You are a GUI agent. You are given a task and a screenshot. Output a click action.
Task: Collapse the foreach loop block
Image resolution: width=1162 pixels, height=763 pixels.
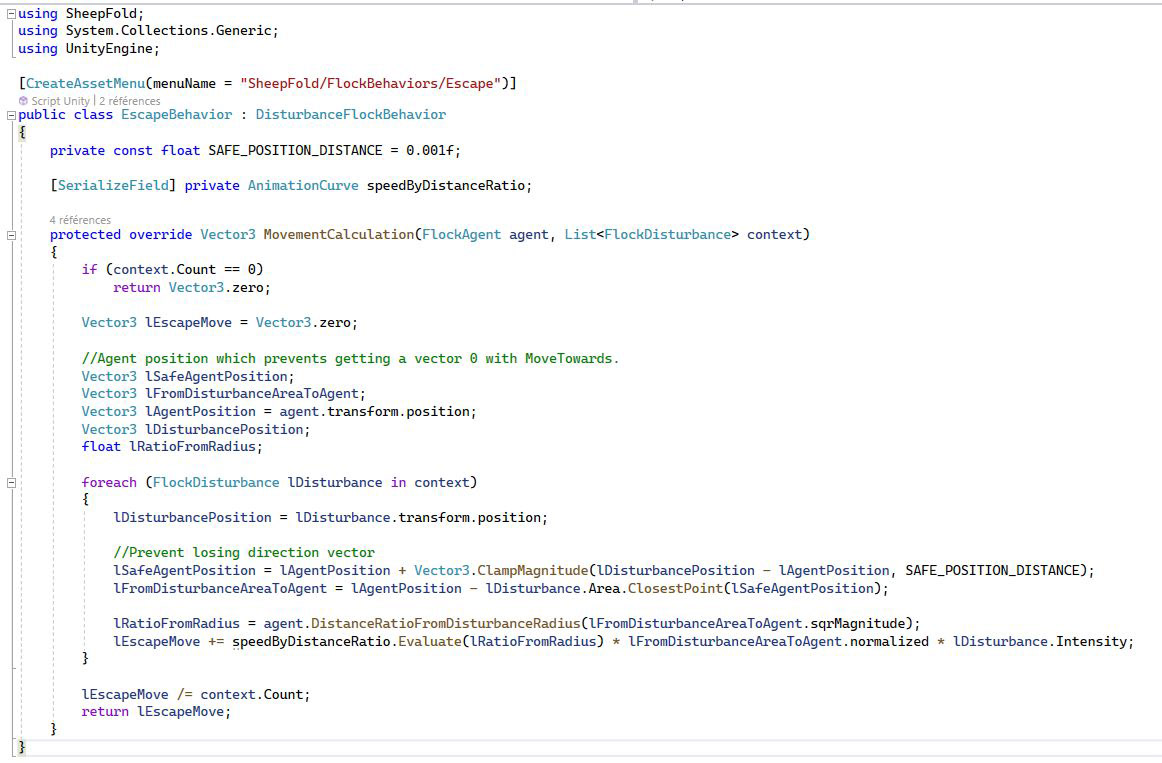coord(11,482)
